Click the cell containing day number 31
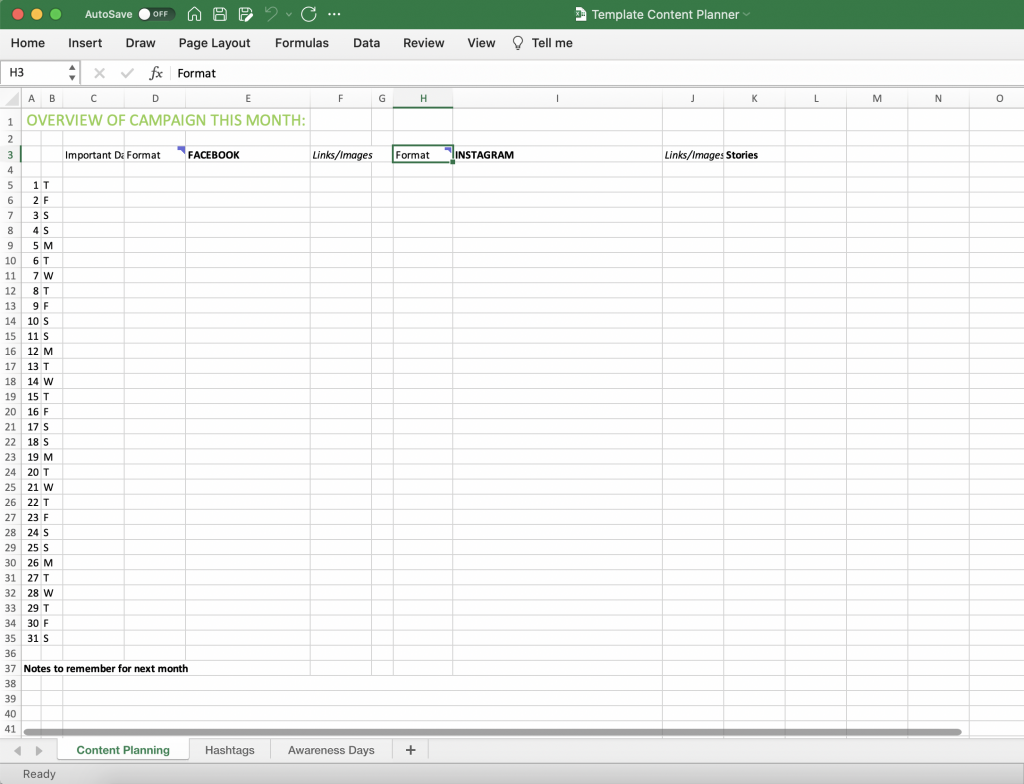This screenshot has width=1024, height=784. [31, 638]
